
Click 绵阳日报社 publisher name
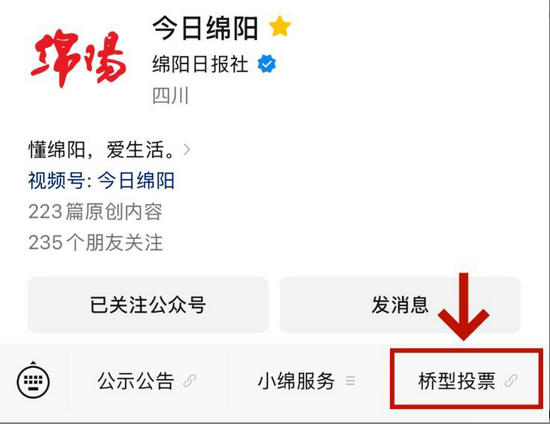200,64
